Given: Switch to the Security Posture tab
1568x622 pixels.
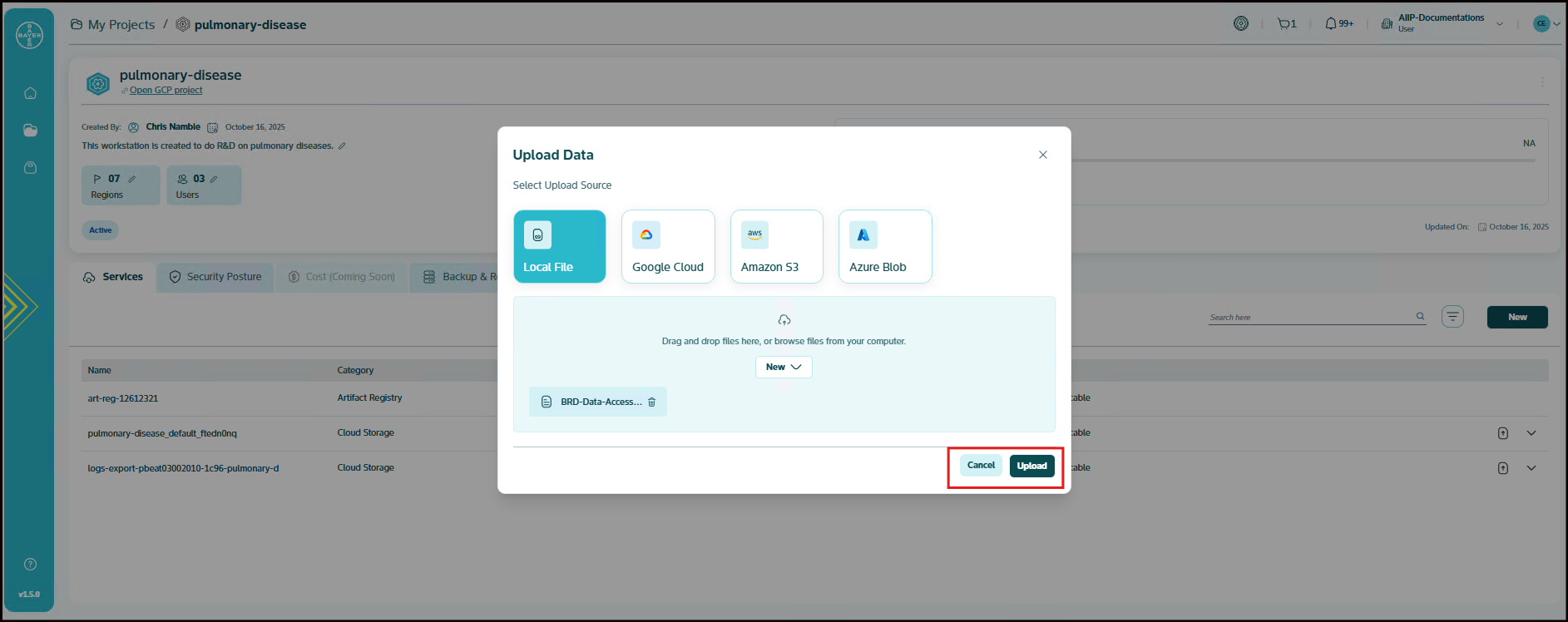Looking at the screenshot, I should pos(215,277).
